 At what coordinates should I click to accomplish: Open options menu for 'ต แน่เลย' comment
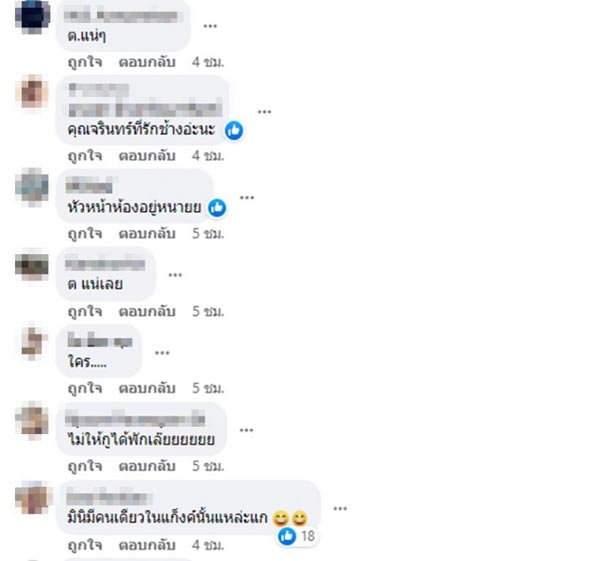click(175, 275)
